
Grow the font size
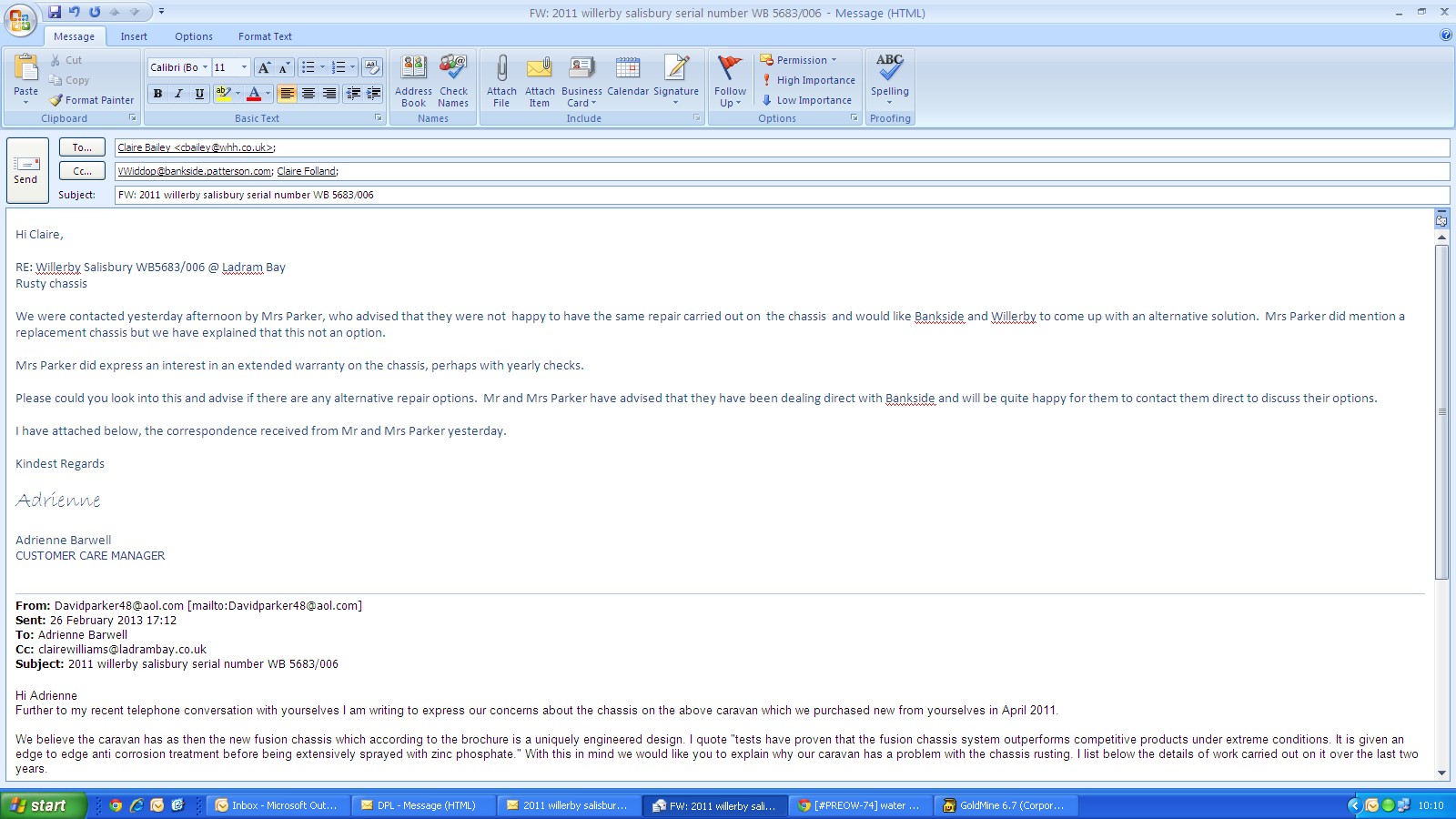point(264,67)
